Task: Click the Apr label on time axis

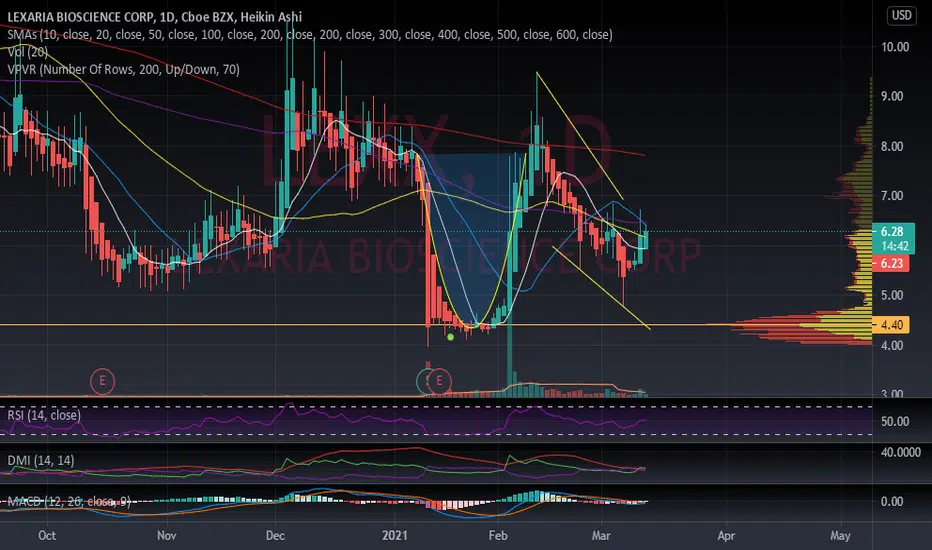Action: (x=726, y=536)
